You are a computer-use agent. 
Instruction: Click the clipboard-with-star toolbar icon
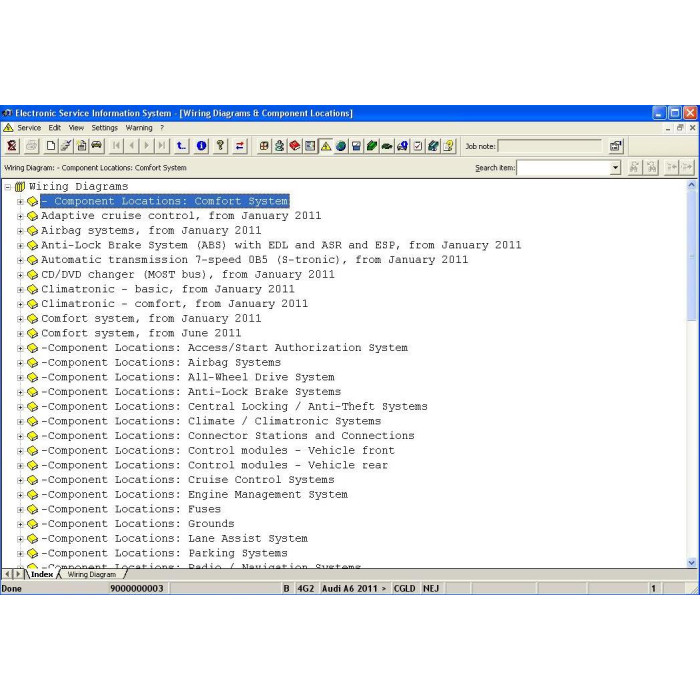coord(81,146)
